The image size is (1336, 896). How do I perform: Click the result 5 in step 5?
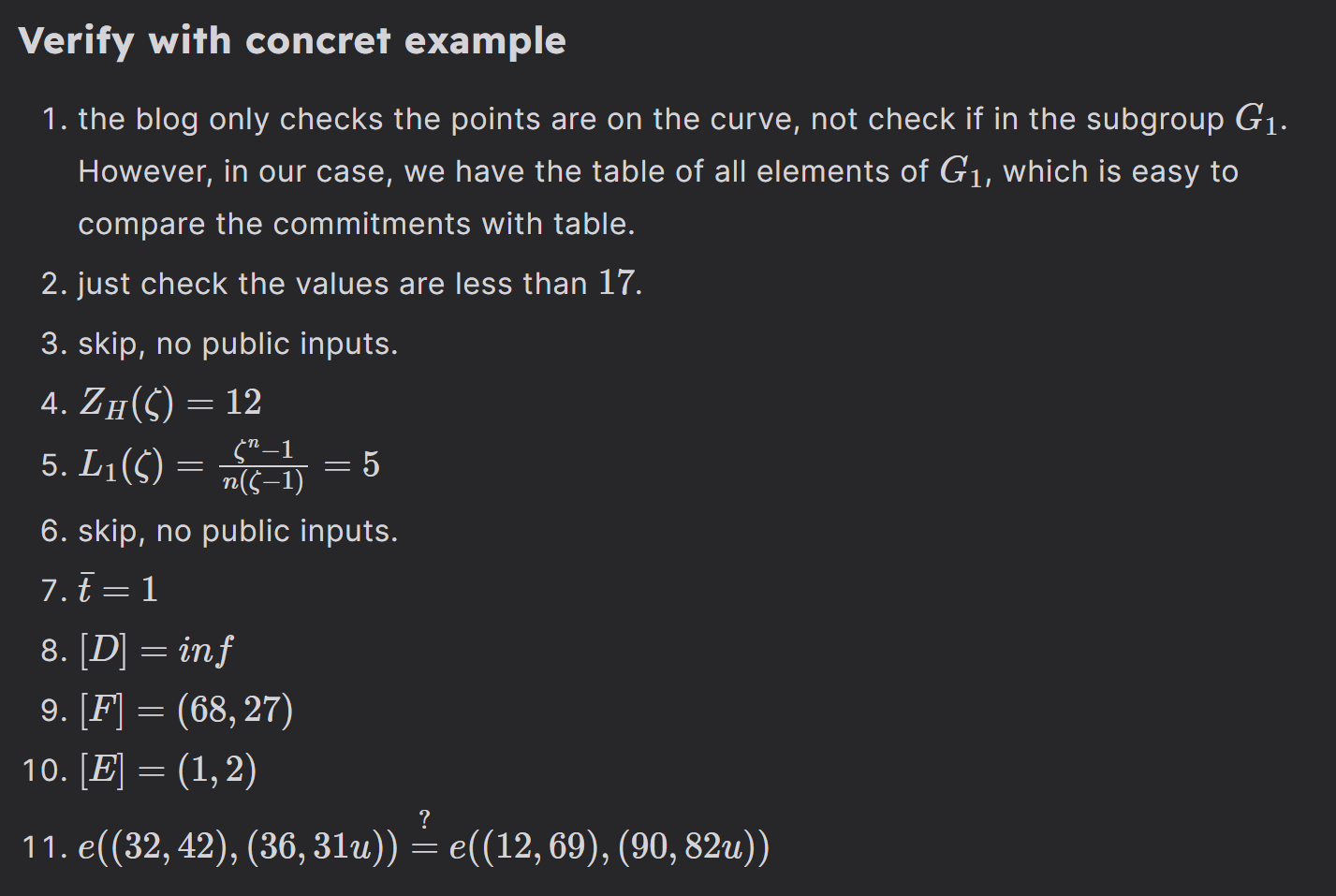[x=371, y=465]
